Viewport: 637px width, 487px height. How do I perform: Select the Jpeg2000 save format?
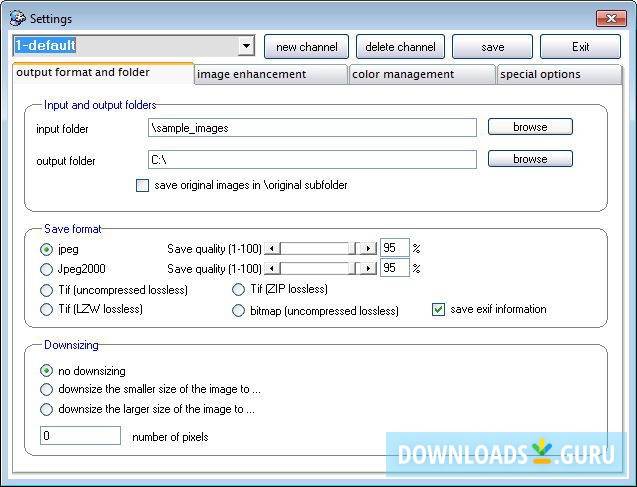46,269
